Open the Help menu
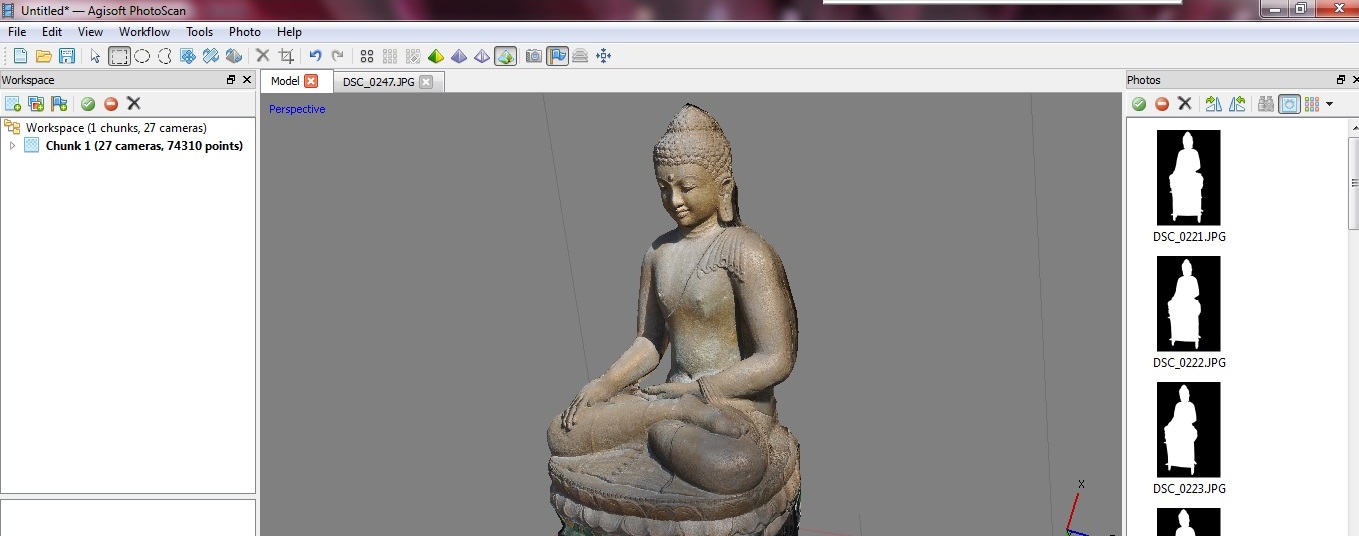The height and width of the screenshot is (536, 1359). (289, 32)
